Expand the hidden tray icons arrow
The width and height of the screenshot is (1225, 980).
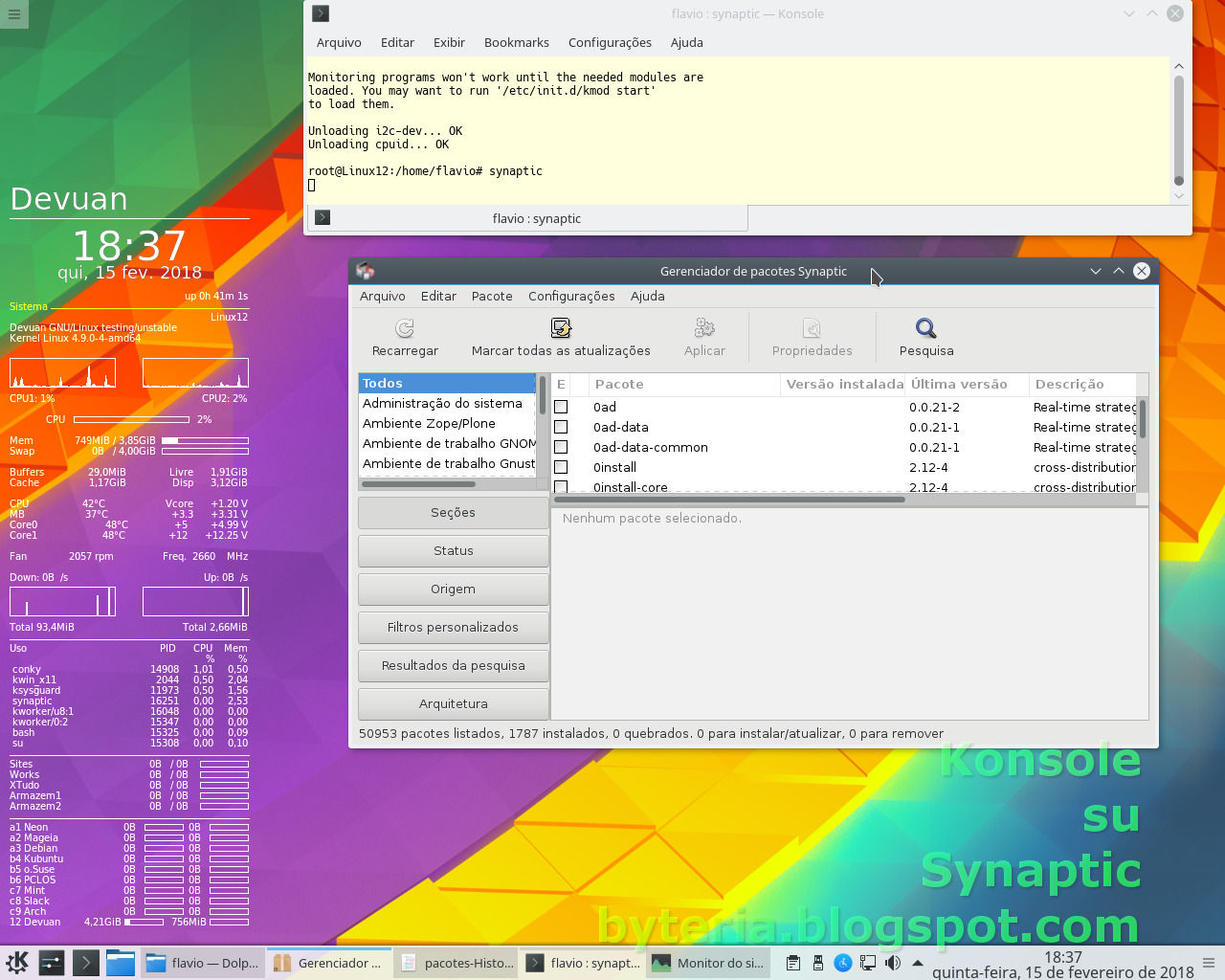[917, 962]
